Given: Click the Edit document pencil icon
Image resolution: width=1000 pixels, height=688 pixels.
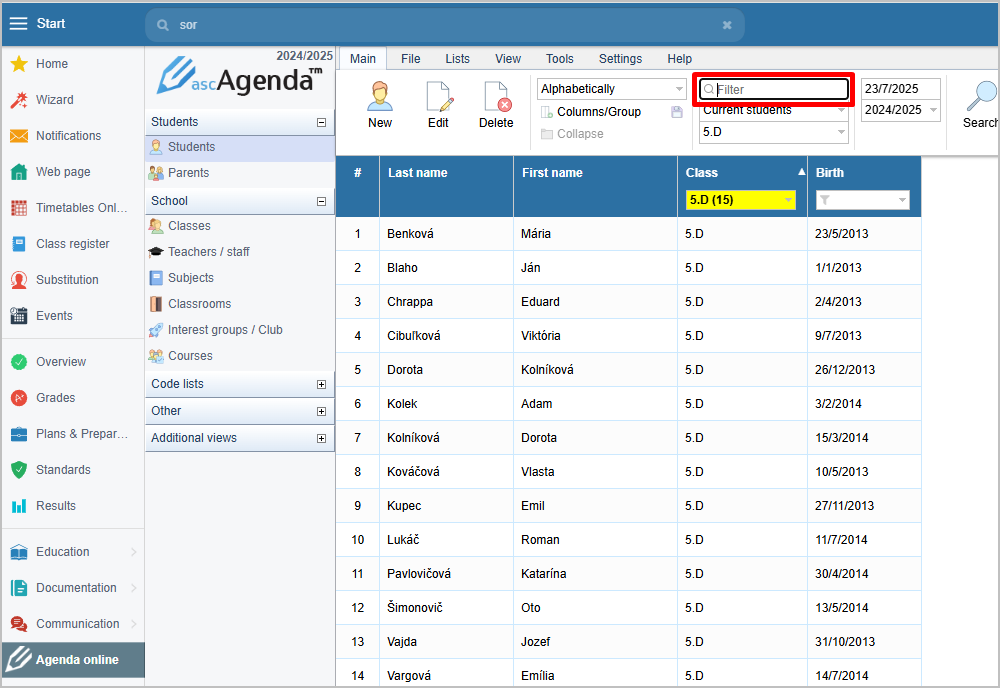Looking at the screenshot, I should point(439,96).
